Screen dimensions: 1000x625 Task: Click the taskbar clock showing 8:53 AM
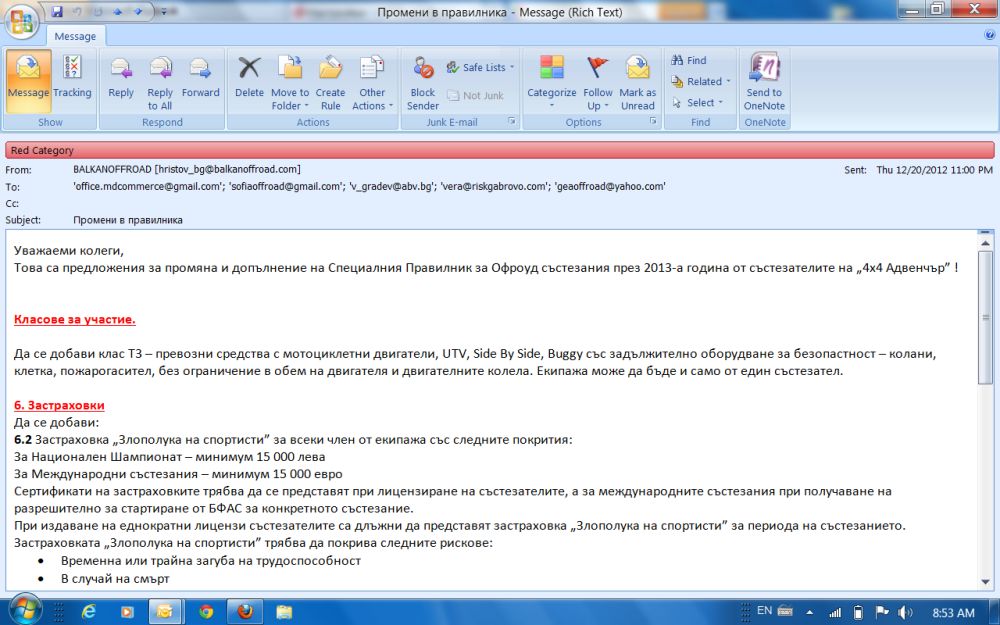(953, 613)
